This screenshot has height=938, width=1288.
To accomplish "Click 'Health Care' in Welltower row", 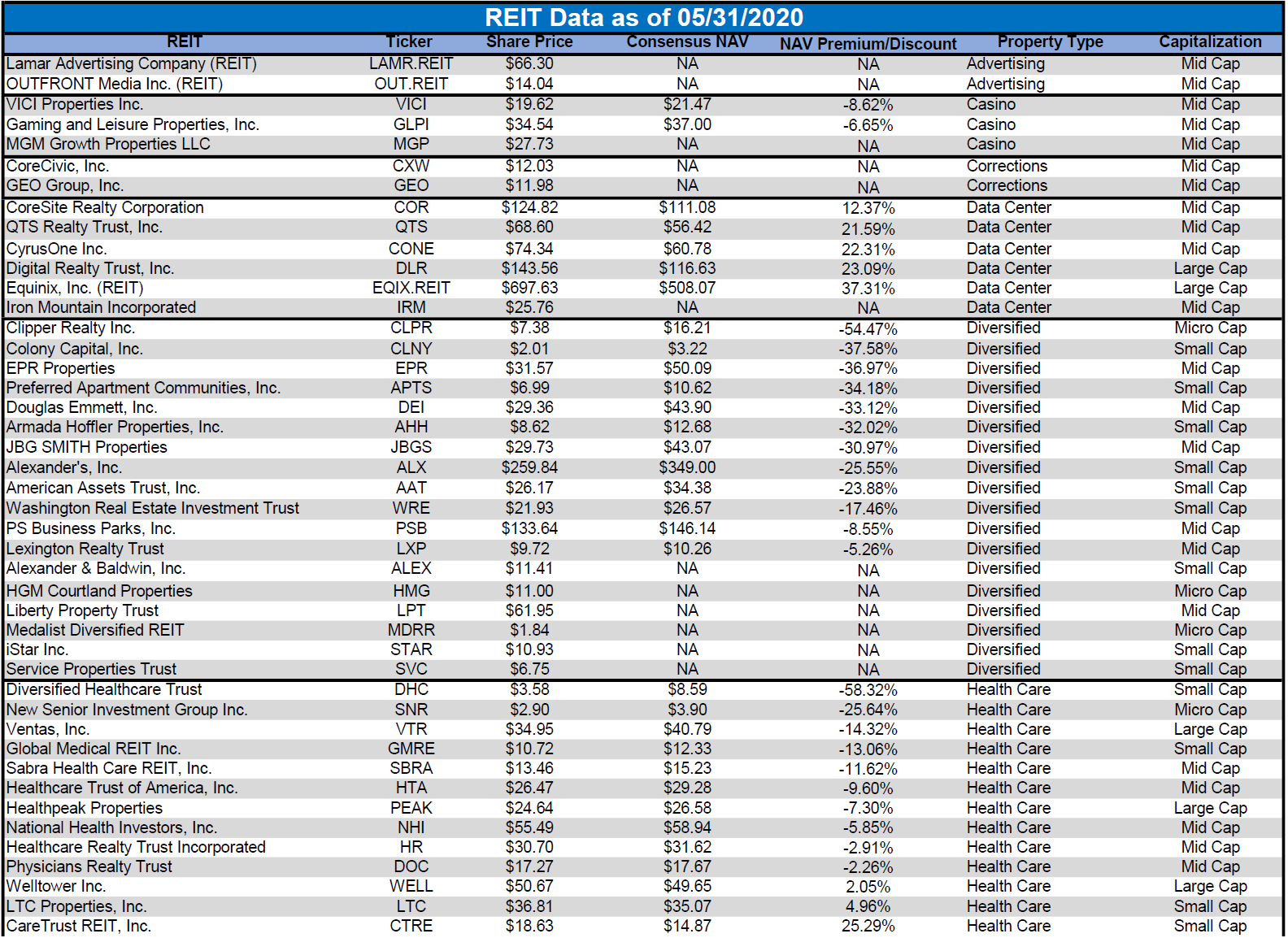I will 1008,886.
